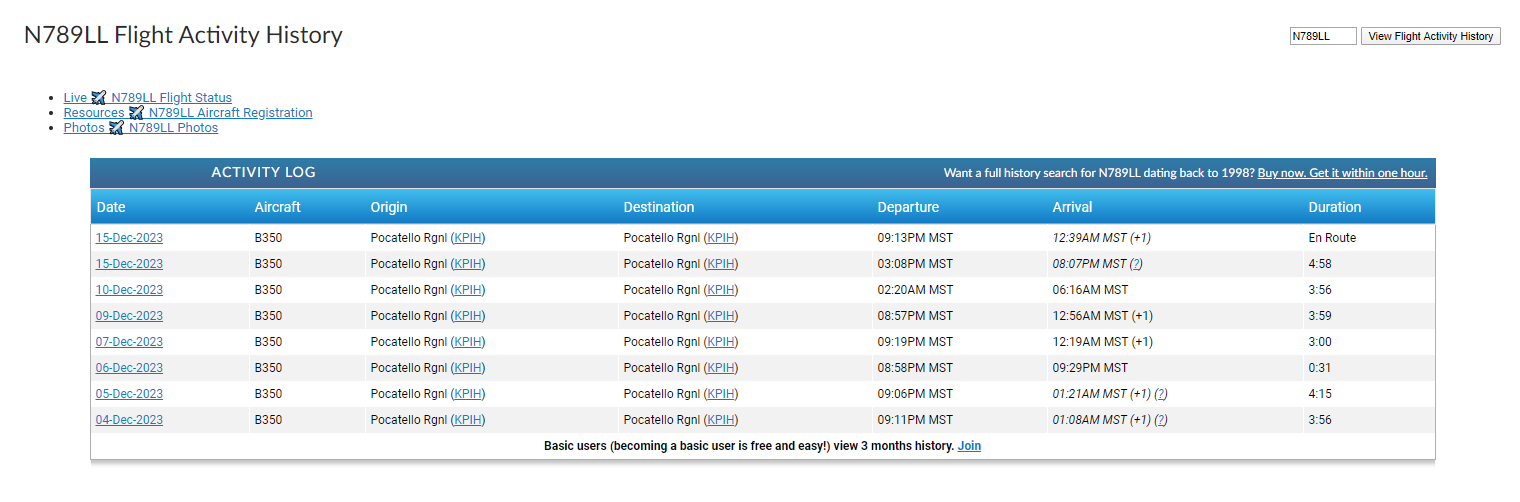Open the 10-Dec-2023 flight date link

coord(129,290)
